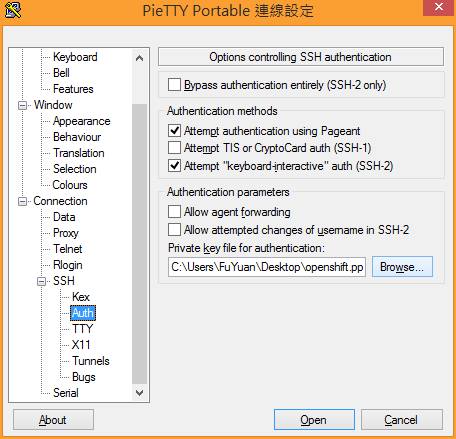Select the Colours category
Viewport: 456px width, 439px height.
pos(70,185)
